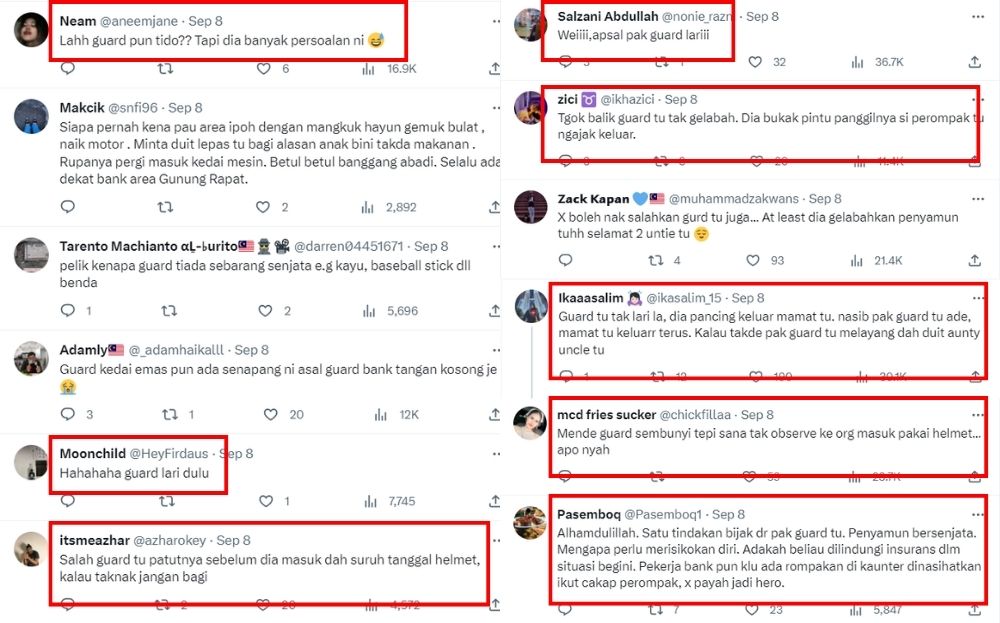Open Moonchild's profile picture
The width and height of the screenshot is (1000, 623).
point(31,462)
